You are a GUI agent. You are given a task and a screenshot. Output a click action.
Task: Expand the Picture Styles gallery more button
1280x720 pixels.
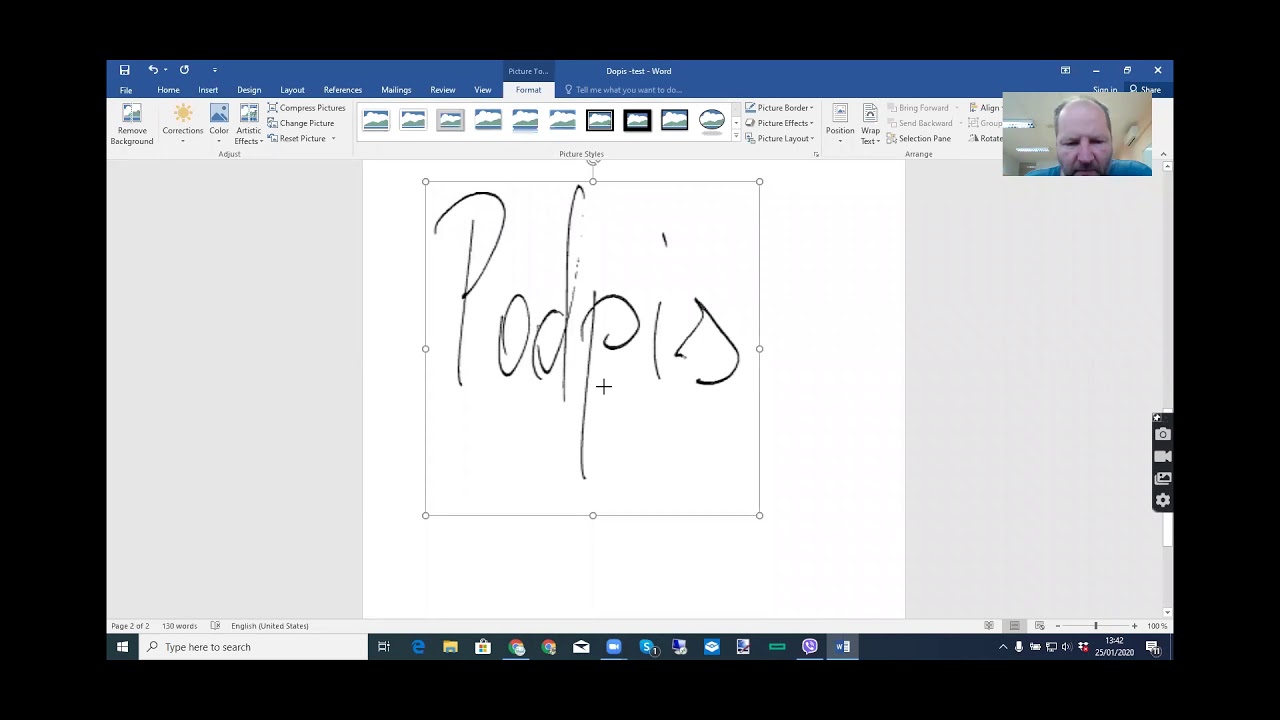point(737,137)
